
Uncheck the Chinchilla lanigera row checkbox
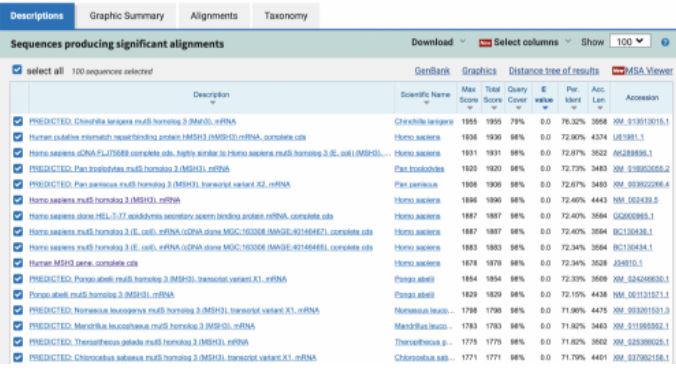click(x=18, y=122)
